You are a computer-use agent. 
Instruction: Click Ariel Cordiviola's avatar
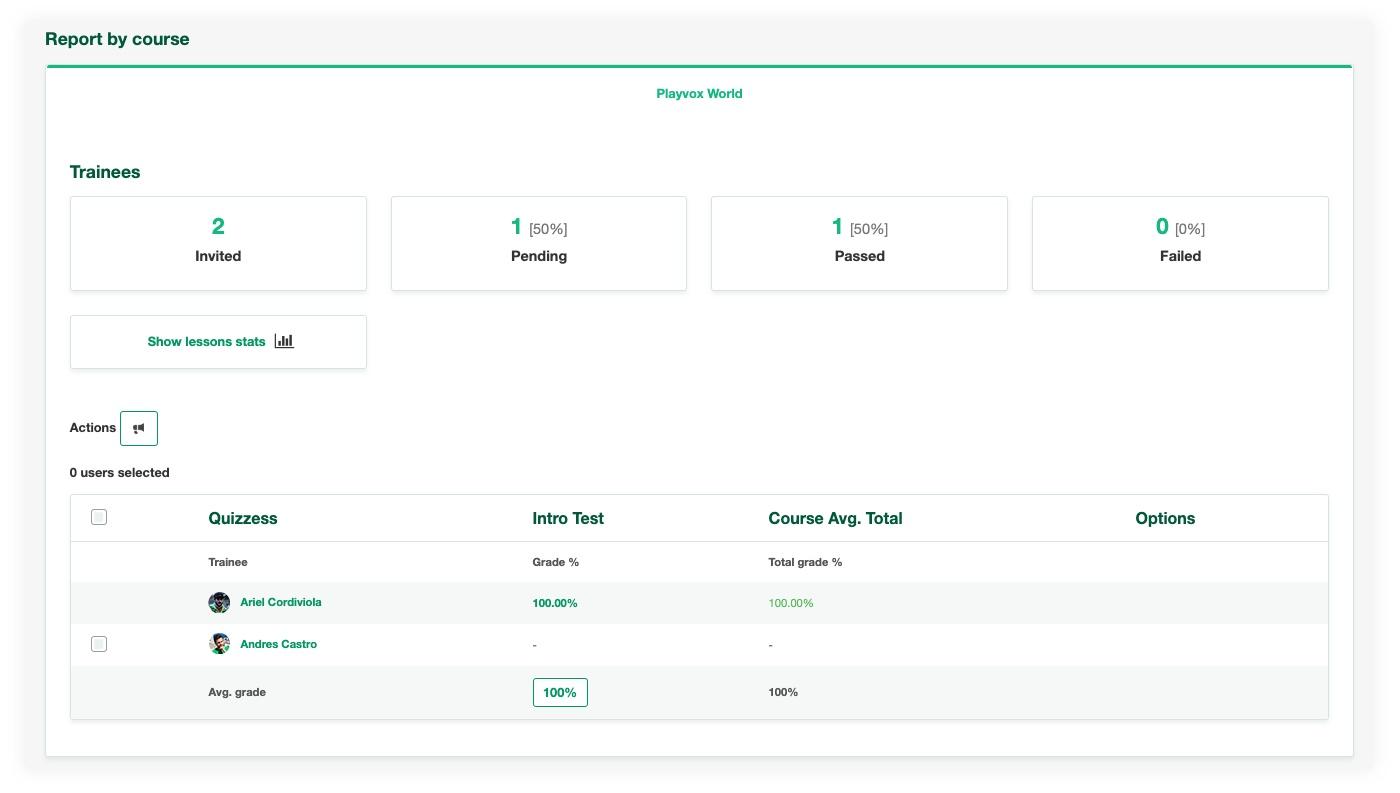point(219,602)
